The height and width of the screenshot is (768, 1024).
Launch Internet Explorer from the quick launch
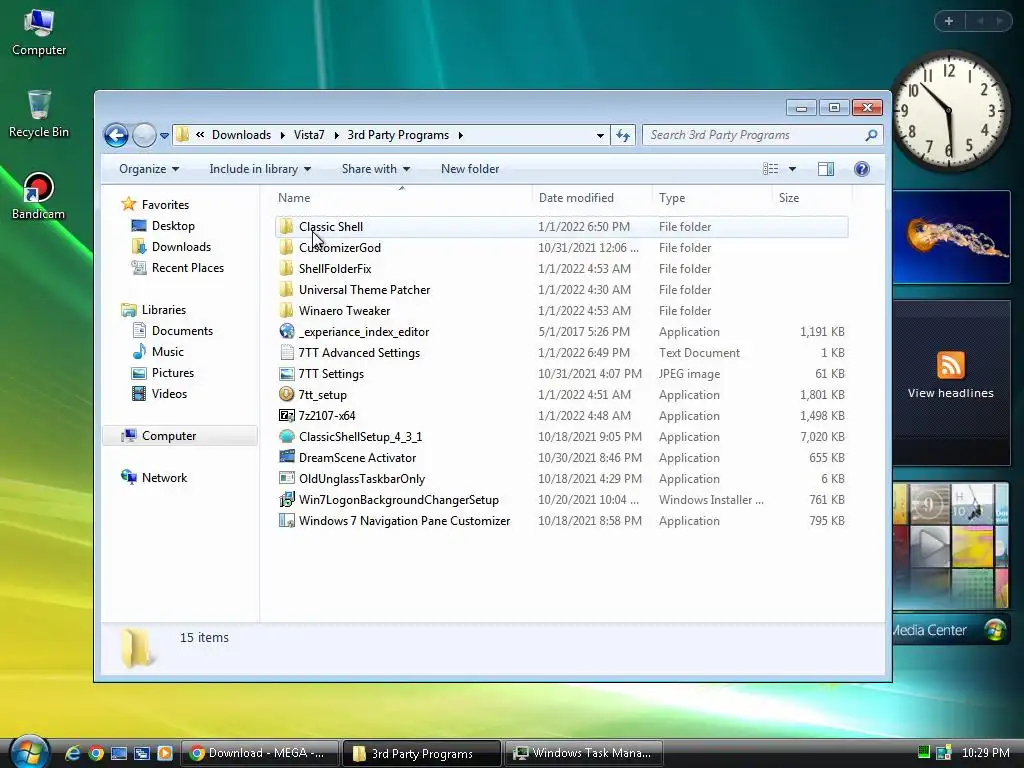pyautogui.click(x=72, y=754)
